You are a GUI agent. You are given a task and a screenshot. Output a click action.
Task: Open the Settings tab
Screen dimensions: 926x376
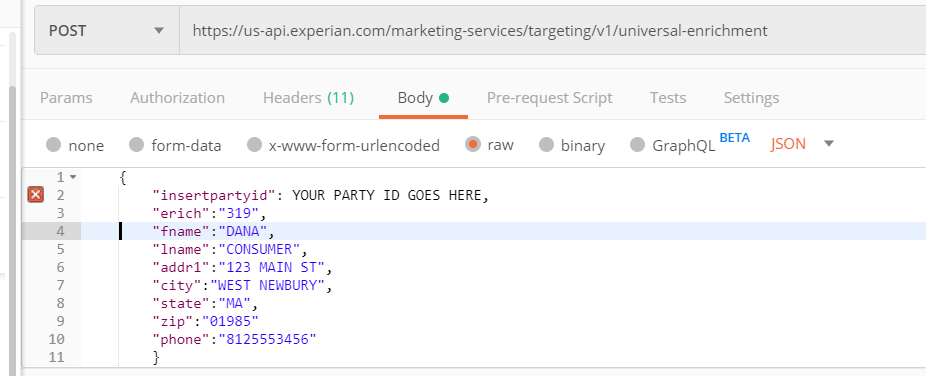click(x=751, y=97)
